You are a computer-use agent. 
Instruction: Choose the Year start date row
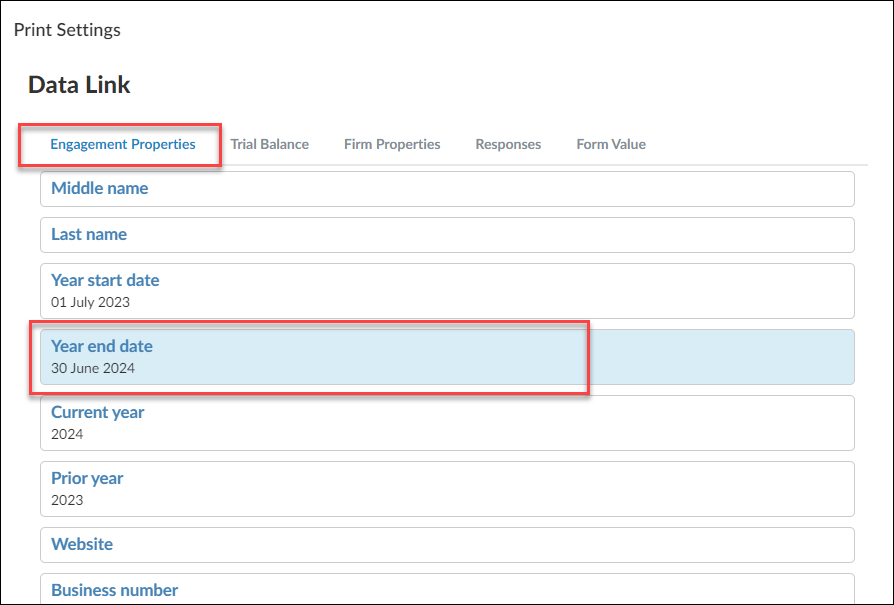(447, 291)
